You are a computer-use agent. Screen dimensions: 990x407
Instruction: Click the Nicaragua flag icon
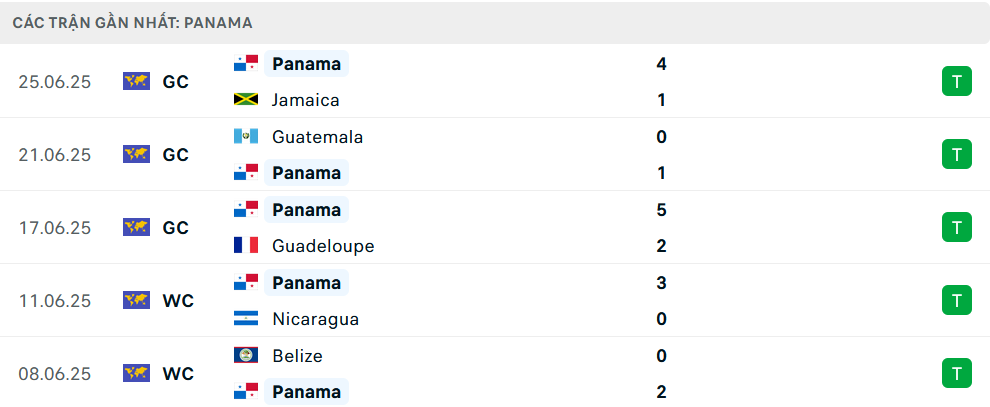pos(246,319)
